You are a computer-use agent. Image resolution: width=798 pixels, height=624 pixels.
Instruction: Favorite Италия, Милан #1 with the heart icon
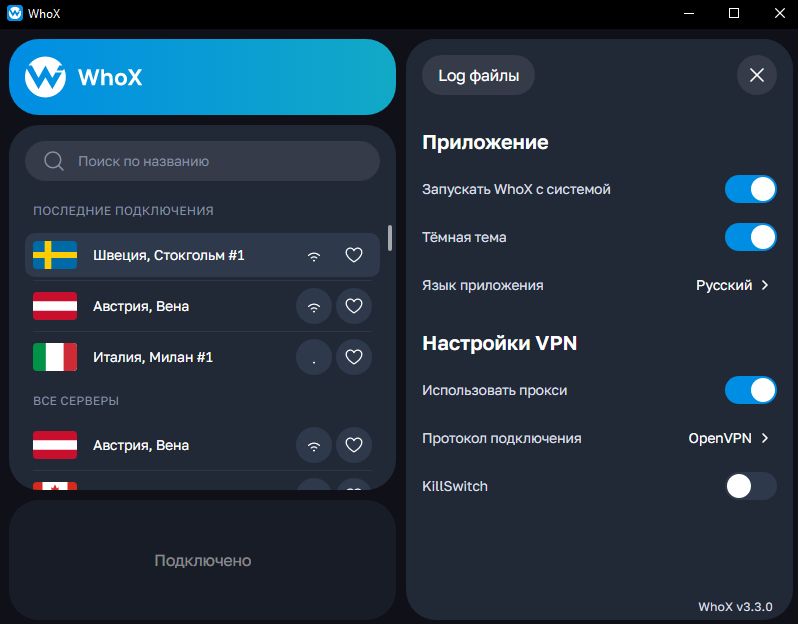click(x=354, y=357)
